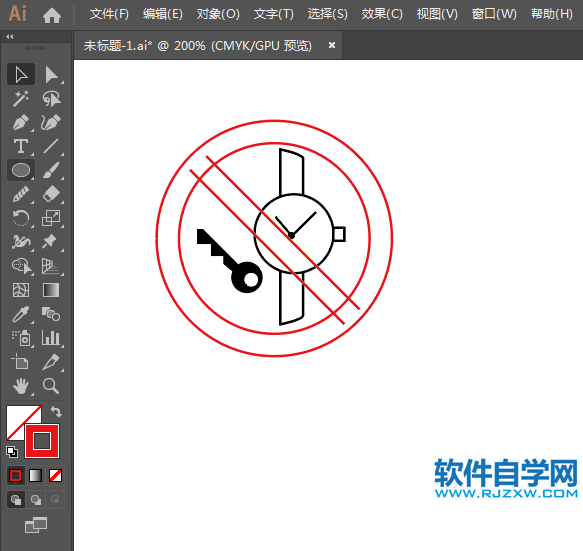Select the Curvature tool
The image size is (583, 551).
[x=51, y=123]
